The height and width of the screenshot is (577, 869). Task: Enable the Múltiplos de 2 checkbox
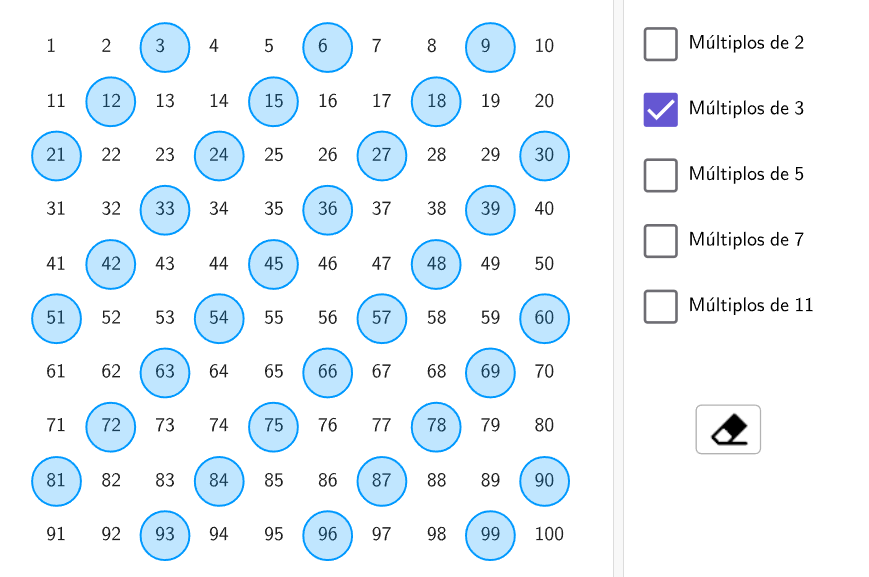point(661,44)
